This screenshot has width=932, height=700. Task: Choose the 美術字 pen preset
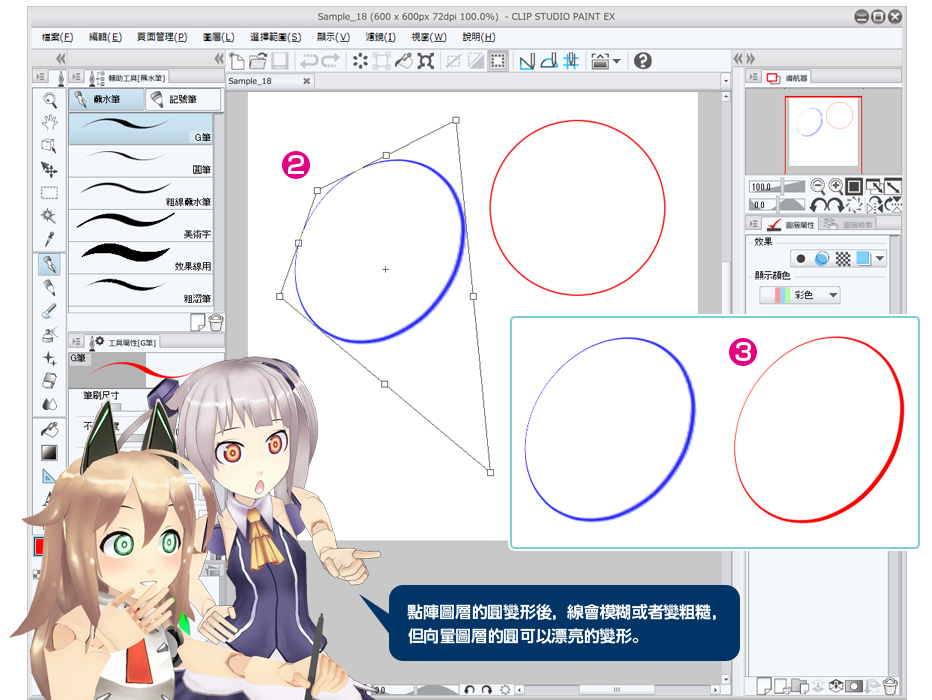[x=141, y=225]
